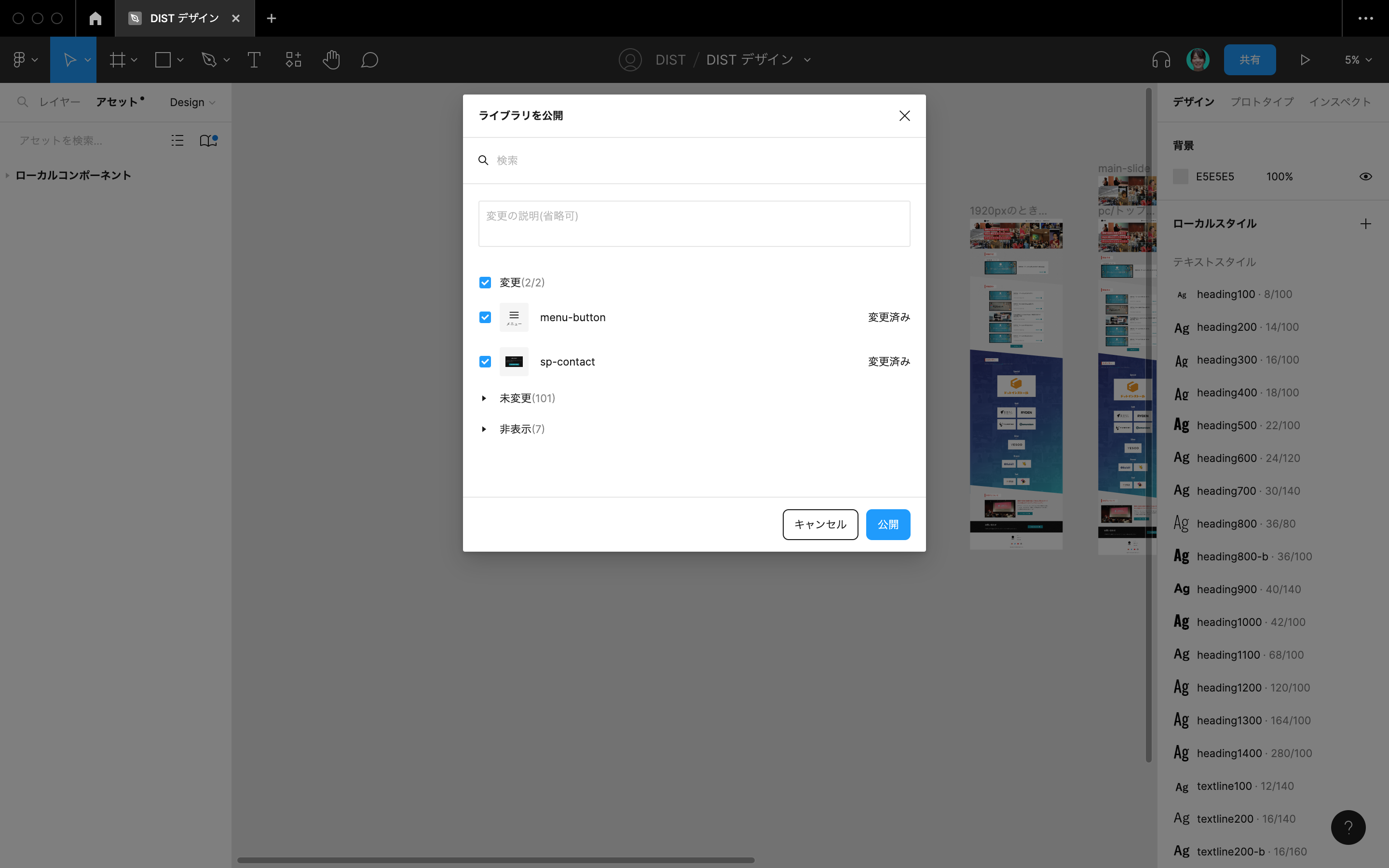Open the Figma main menu icon
Screen dimensions: 1389x868
tap(19, 60)
